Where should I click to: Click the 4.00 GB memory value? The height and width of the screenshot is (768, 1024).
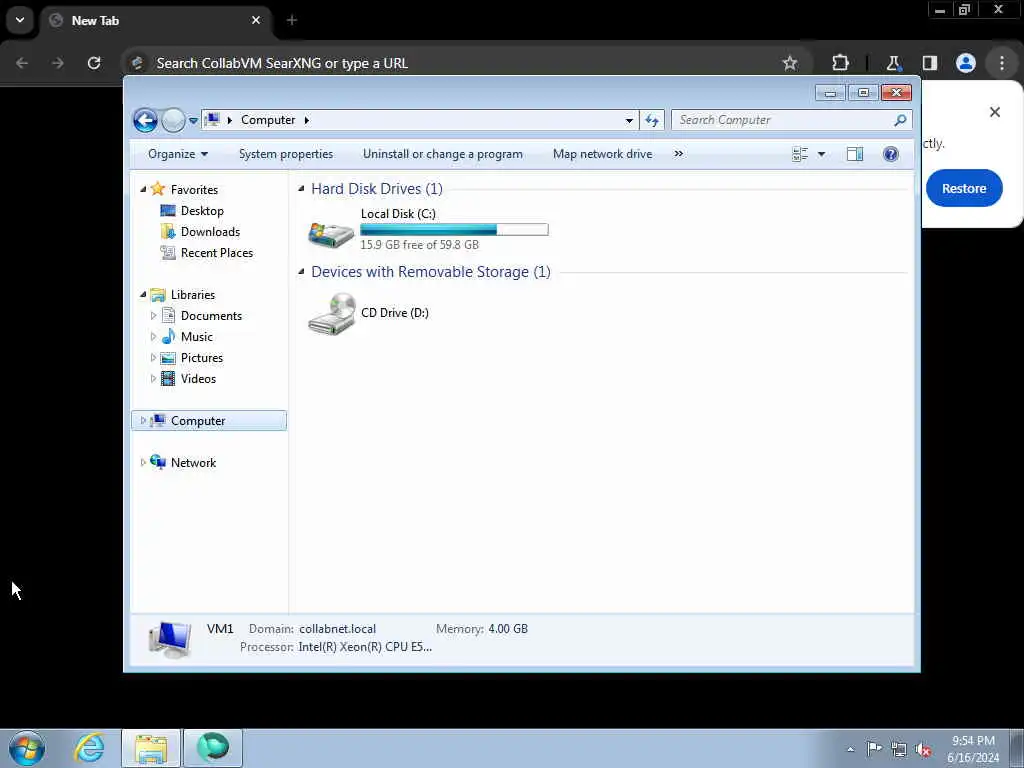pyautogui.click(x=508, y=629)
